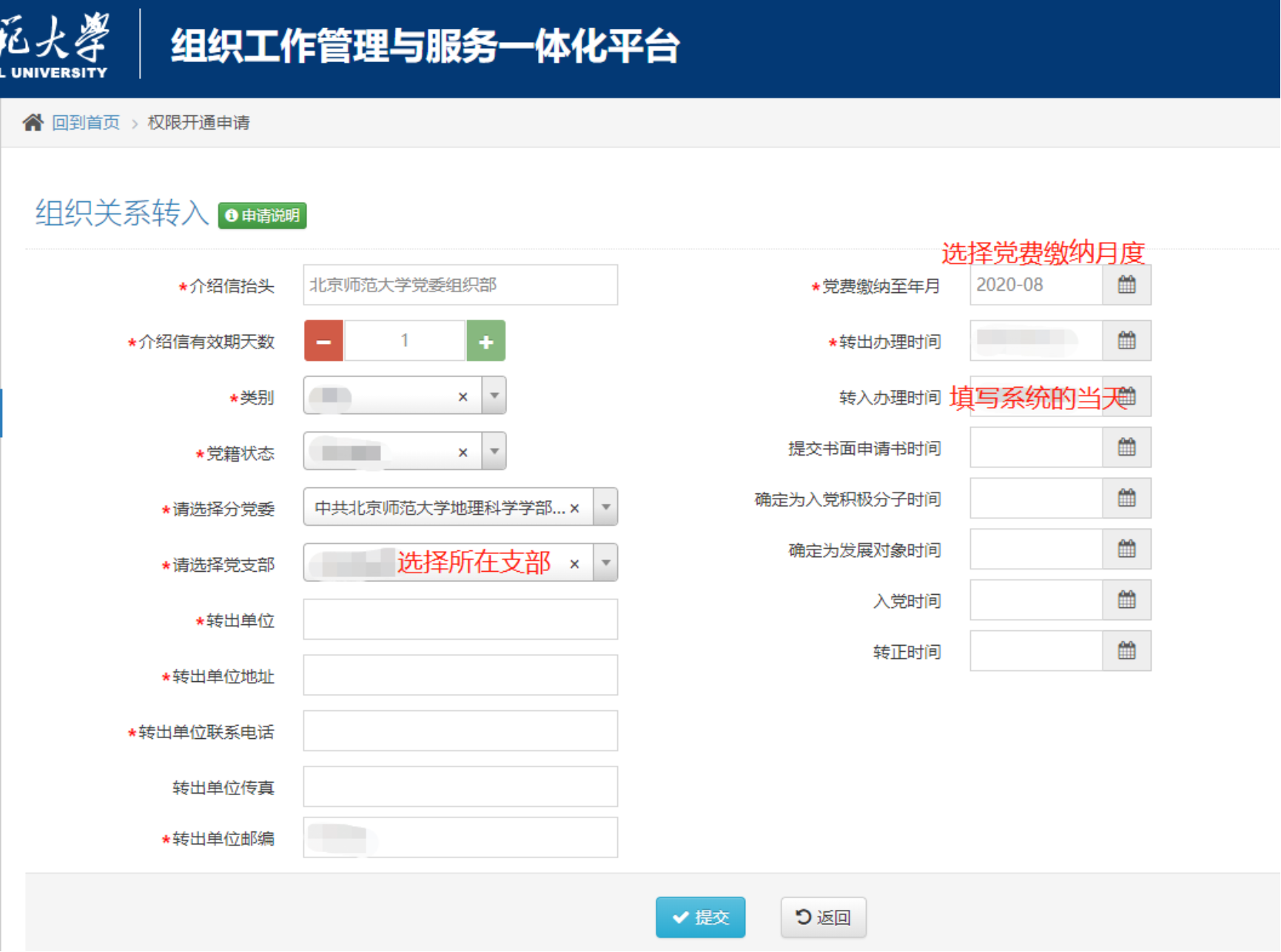The height and width of the screenshot is (952, 1281).
Task: Click the home icon in breadcrumb
Action: tap(33, 122)
